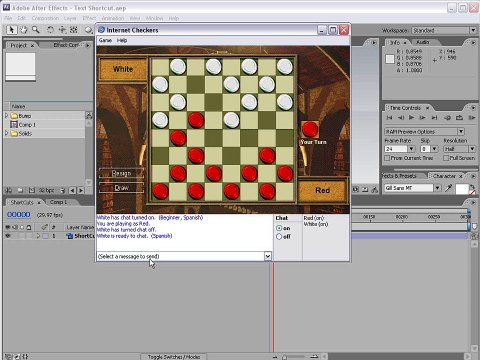The width and height of the screenshot is (480, 360).
Task: Toggle video eye for ShortCuts layer
Action: [x=8, y=236]
